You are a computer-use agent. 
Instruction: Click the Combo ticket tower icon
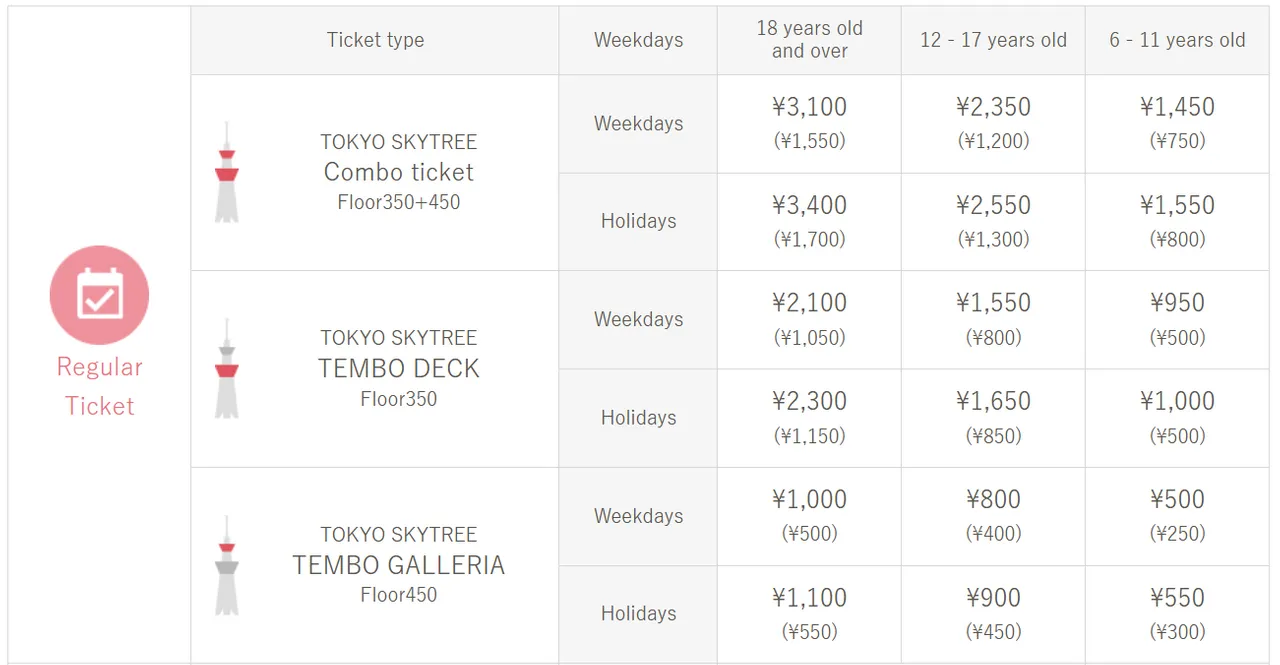[x=227, y=172]
